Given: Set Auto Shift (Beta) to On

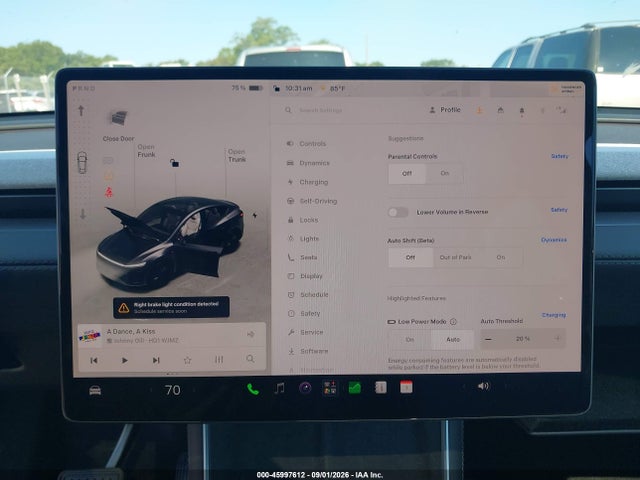Looking at the screenshot, I should pyautogui.click(x=501, y=258).
